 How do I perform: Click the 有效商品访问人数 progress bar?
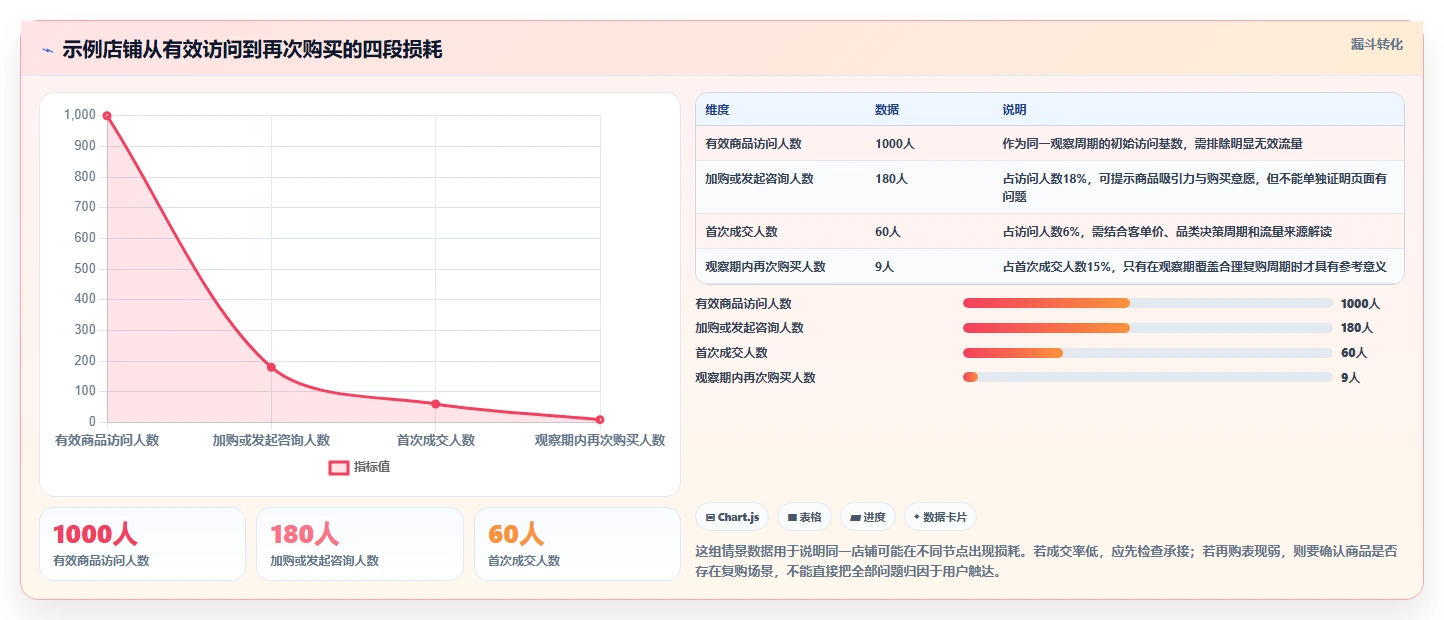tap(1148, 303)
